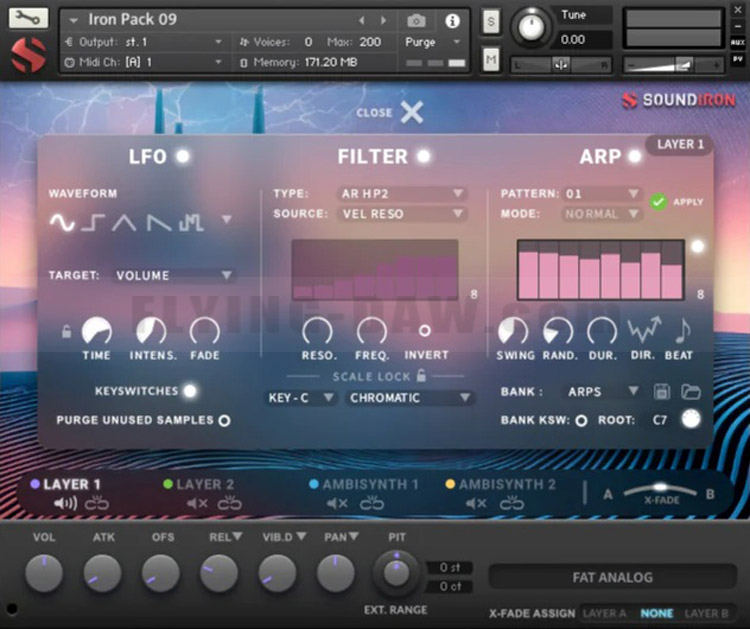750x629 pixels.
Task: Select the sine wave LFO waveform
Action: (x=63, y=223)
